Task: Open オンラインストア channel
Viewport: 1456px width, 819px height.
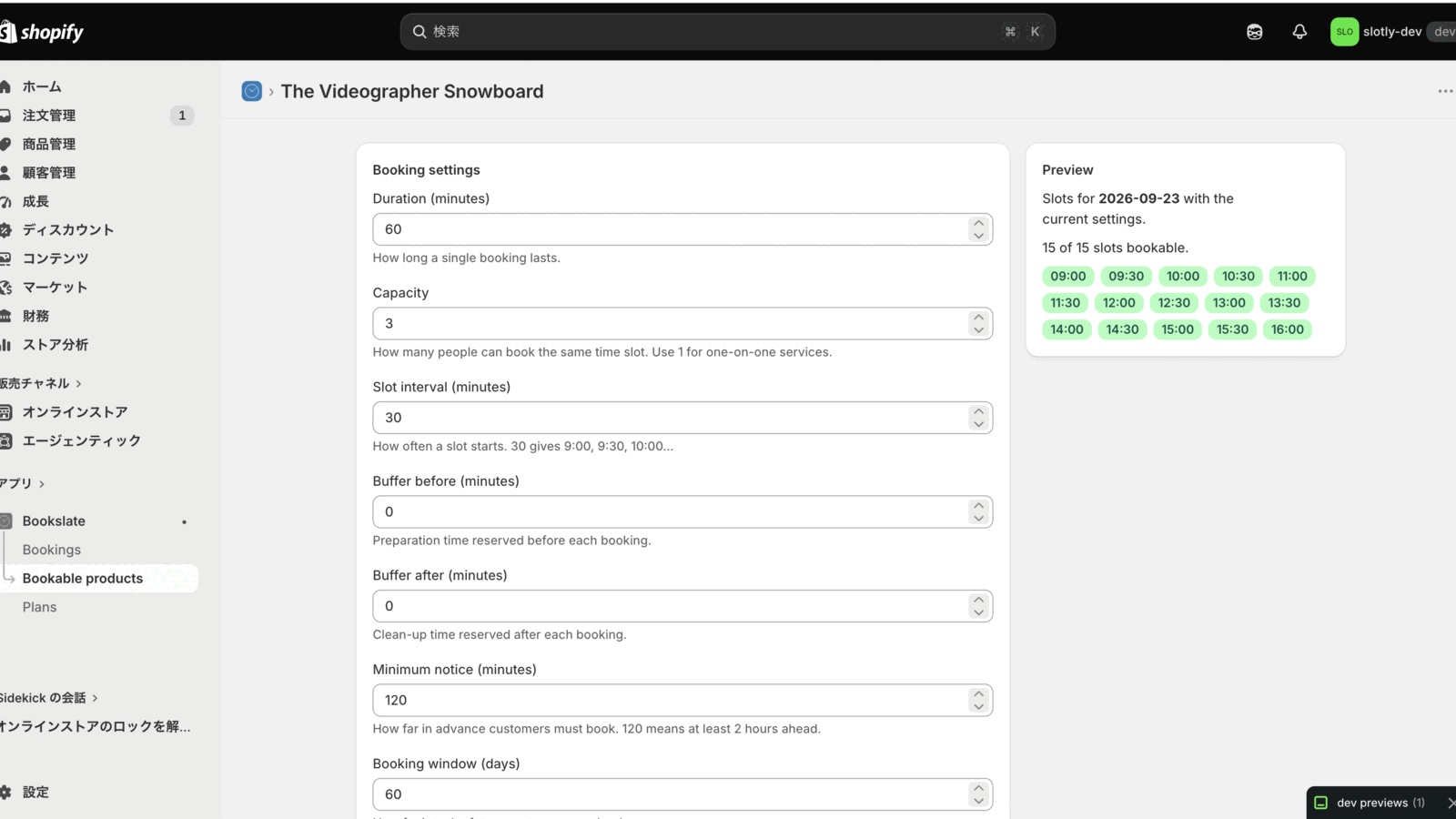Action: tap(75, 412)
